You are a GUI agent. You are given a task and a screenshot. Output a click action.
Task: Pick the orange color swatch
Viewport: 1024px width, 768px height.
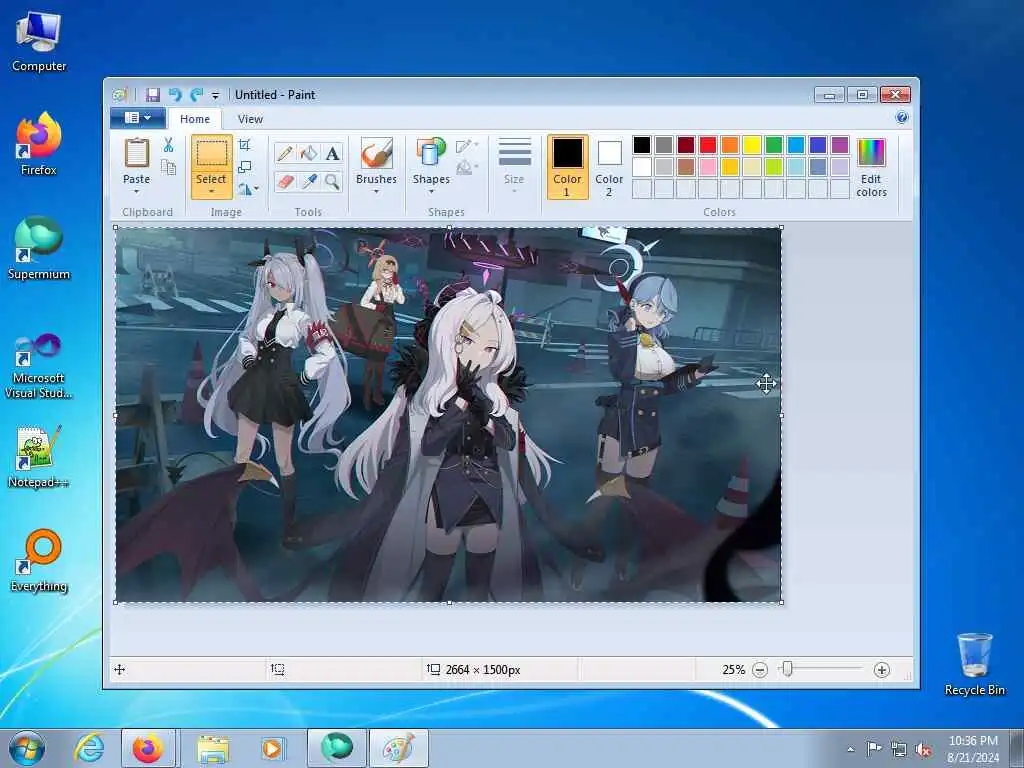tap(730, 145)
